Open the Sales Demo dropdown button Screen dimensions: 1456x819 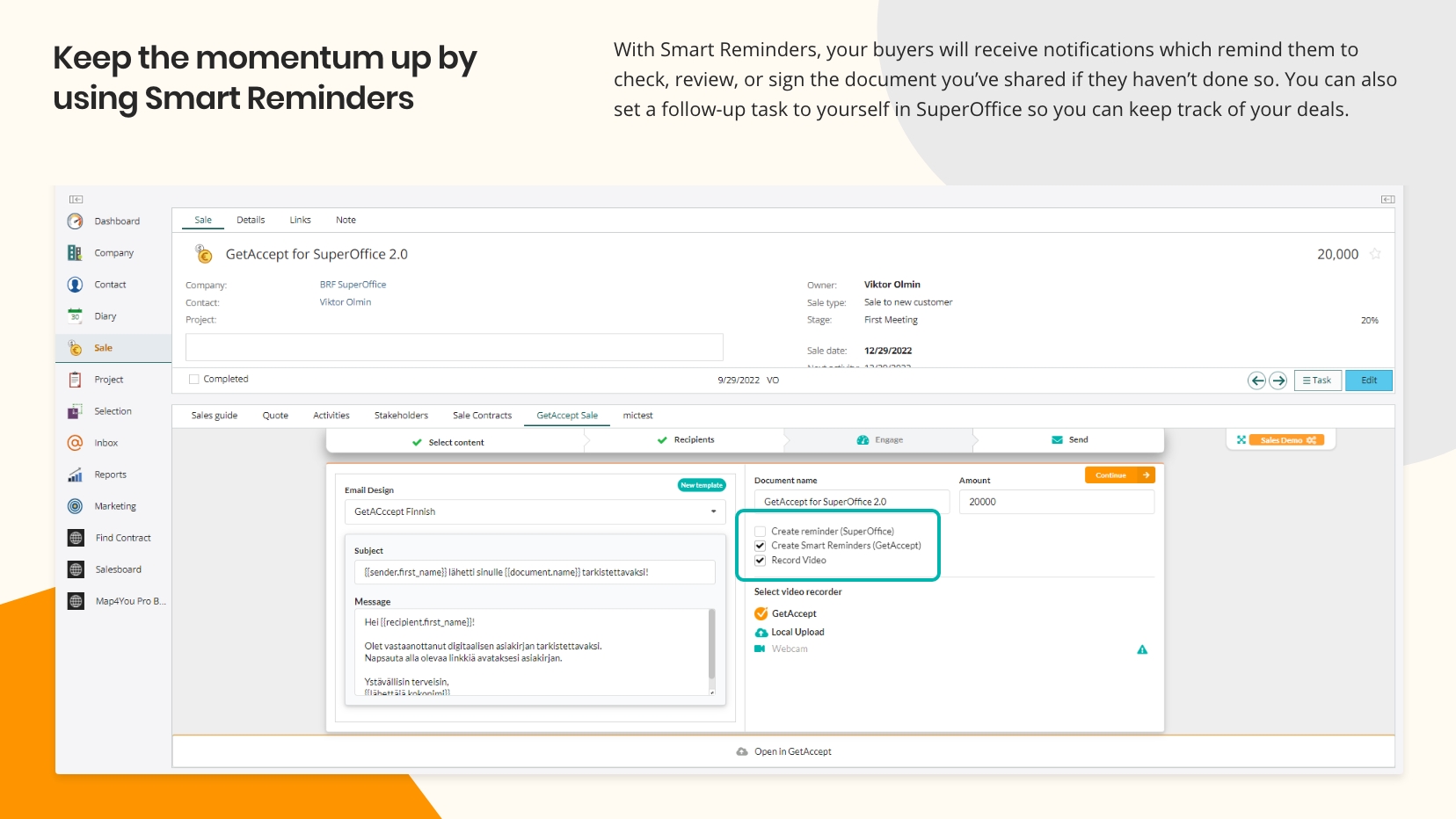point(1288,440)
